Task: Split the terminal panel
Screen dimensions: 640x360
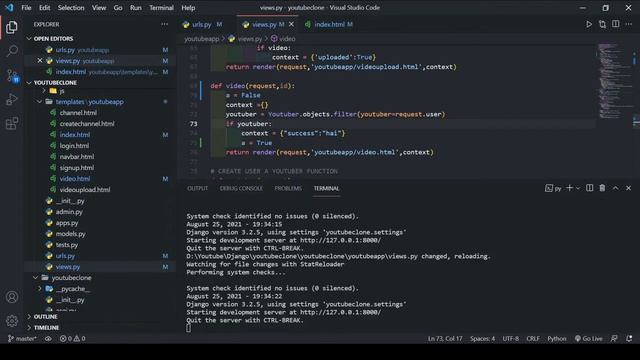Action: coord(589,188)
